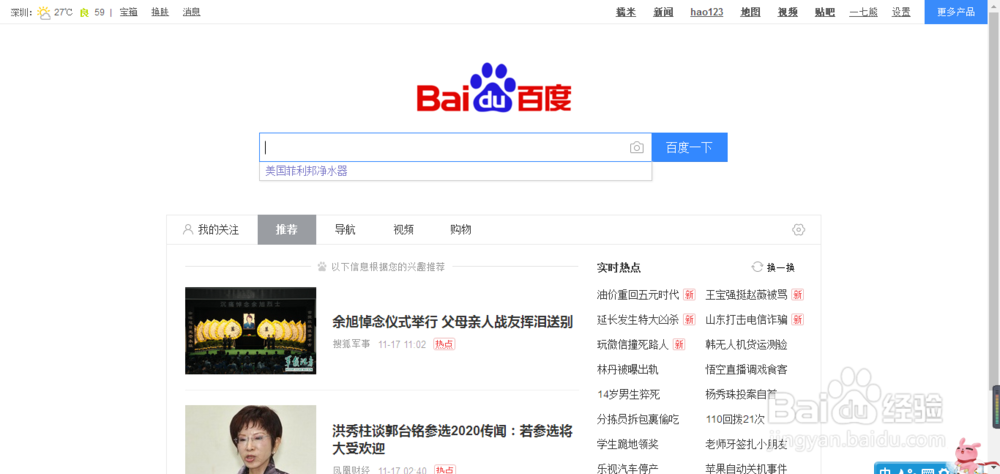The image size is (1000, 474).
Task: Open hot topic 王宝强挺赵薇被骂
Action: pyautogui.click(x=746, y=295)
